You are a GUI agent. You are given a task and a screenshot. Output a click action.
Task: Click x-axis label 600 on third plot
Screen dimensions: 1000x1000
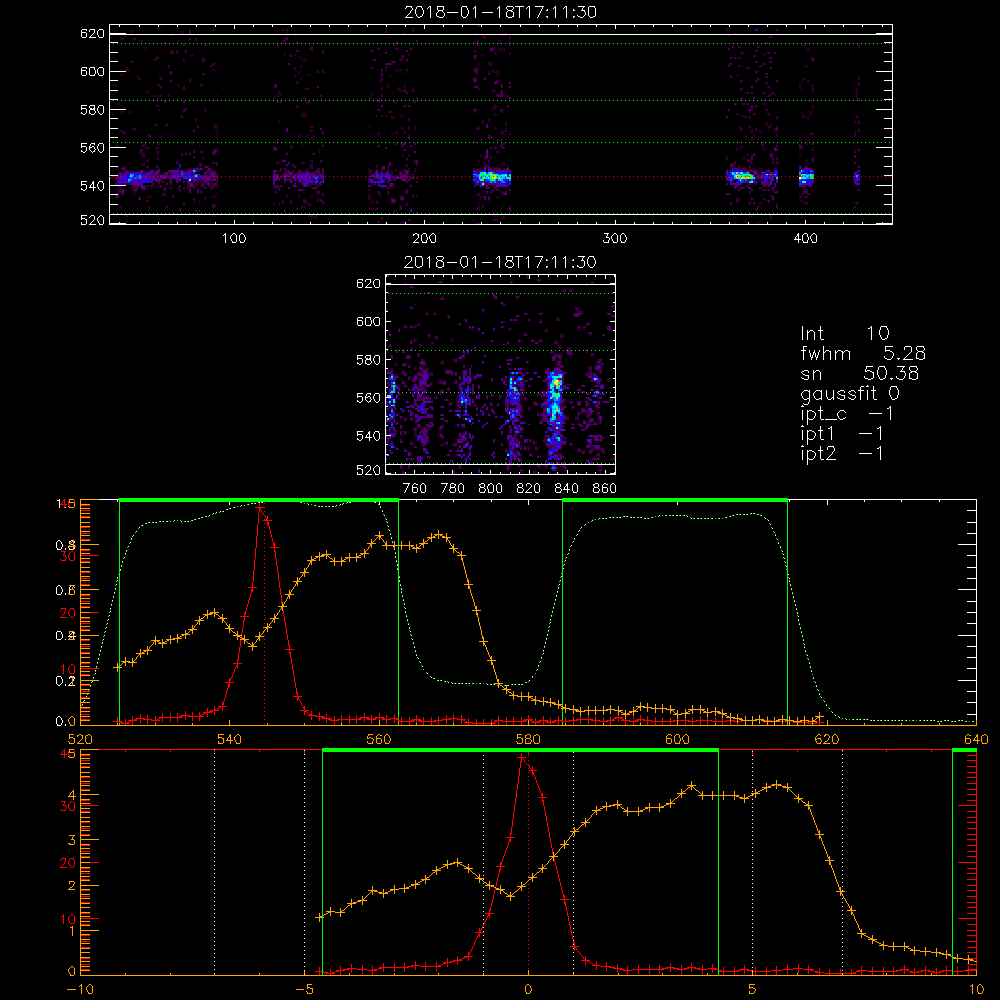point(677,740)
